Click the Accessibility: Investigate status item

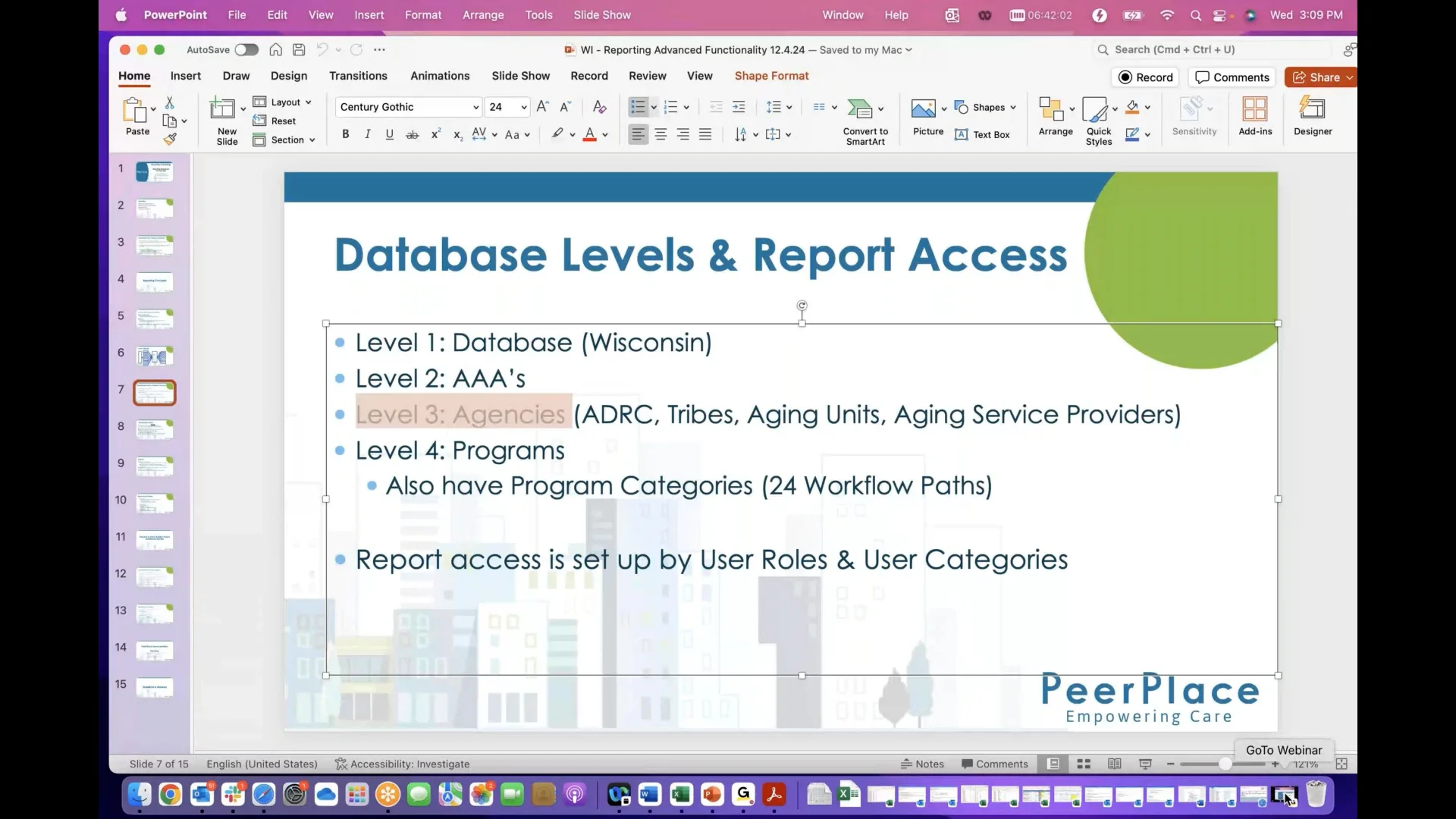point(403,764)
